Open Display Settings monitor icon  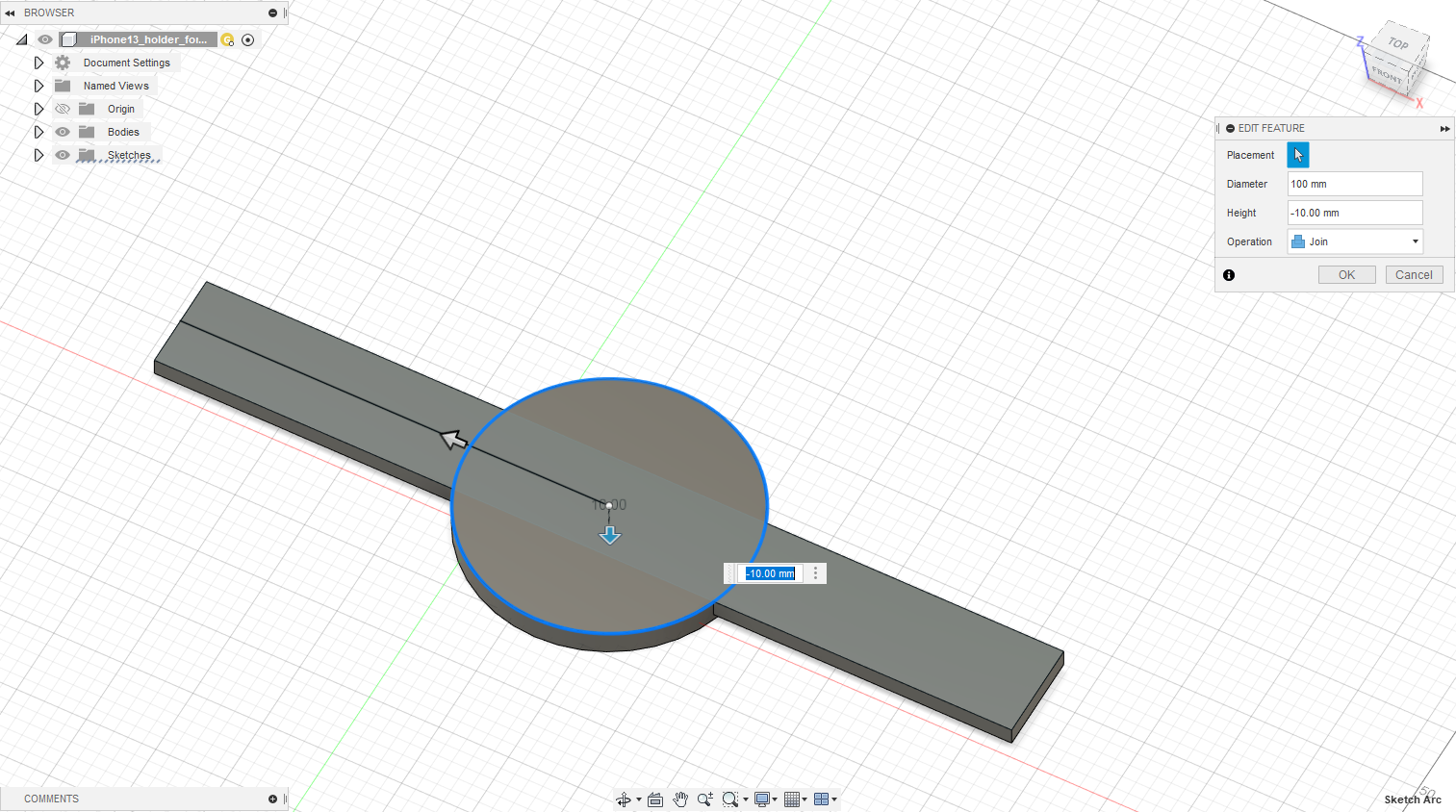pos(762,799)
